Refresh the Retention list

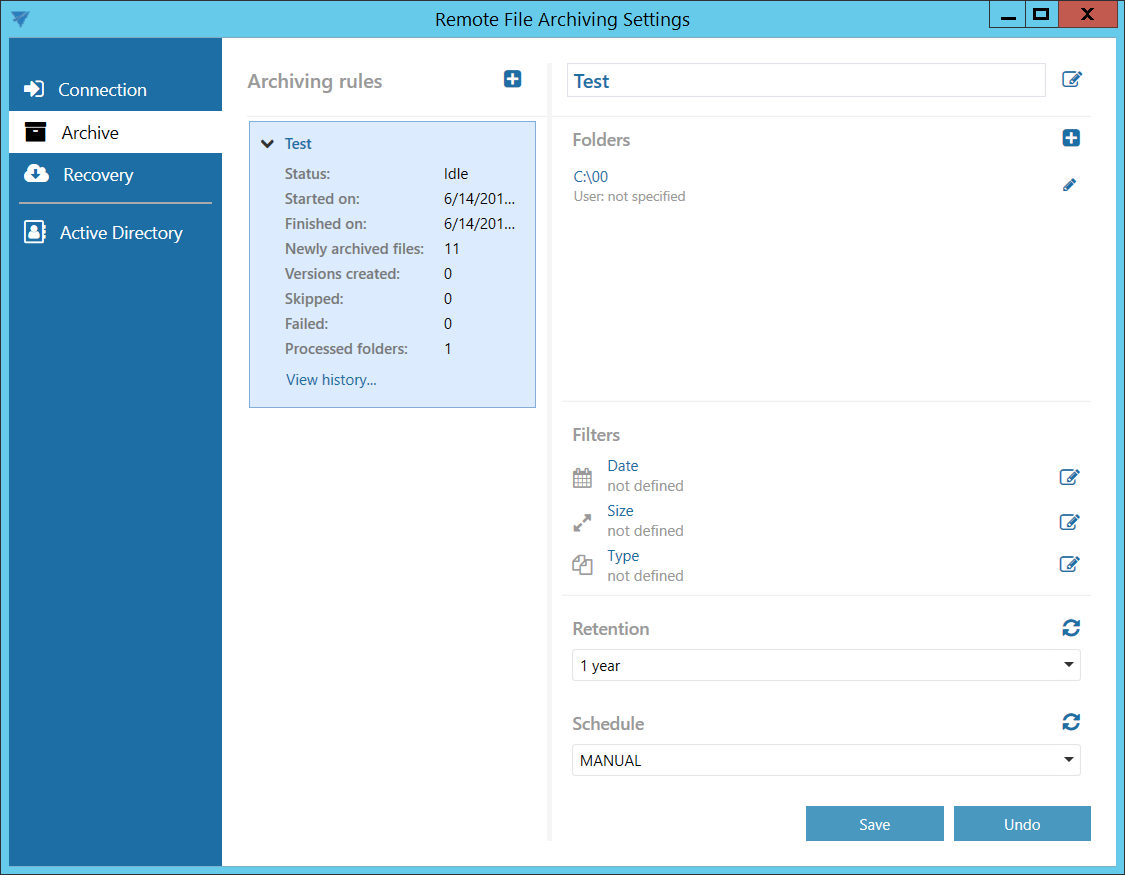(1071, 628)
